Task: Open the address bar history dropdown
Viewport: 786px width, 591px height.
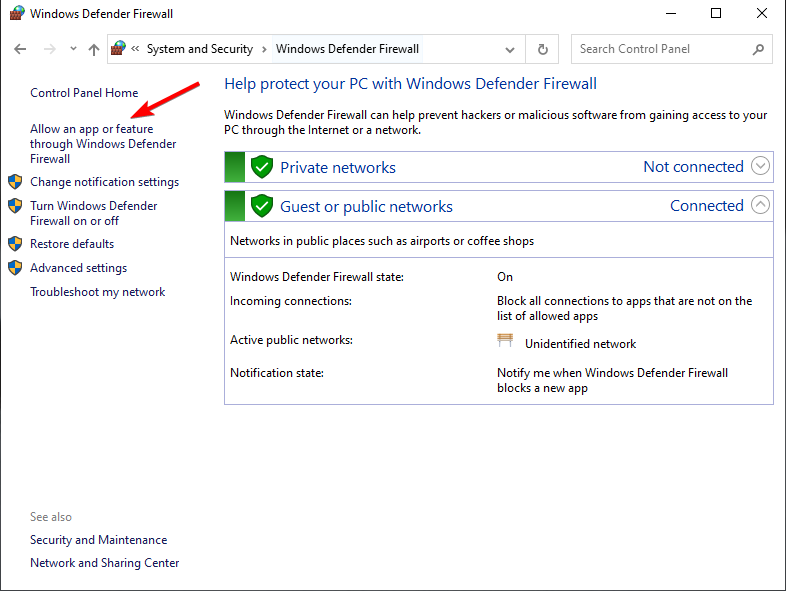Action: point(510,49)
